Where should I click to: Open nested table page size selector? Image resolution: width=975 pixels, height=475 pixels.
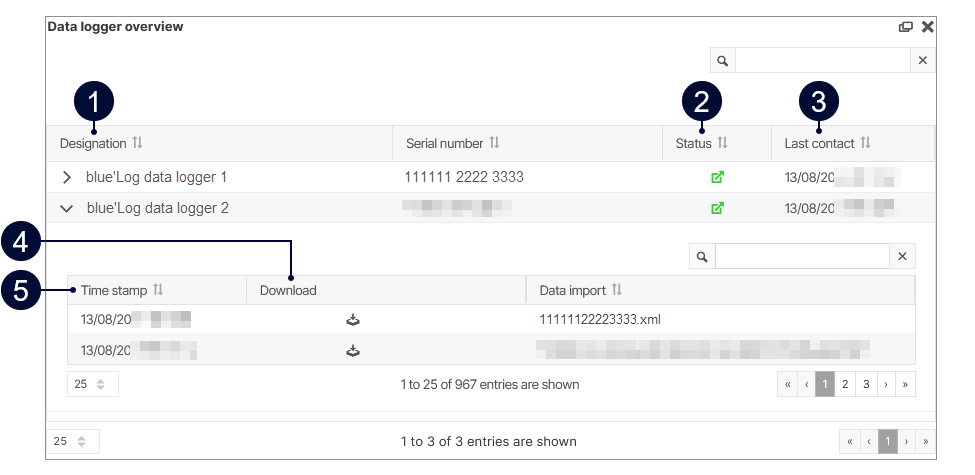coord(92,385)
